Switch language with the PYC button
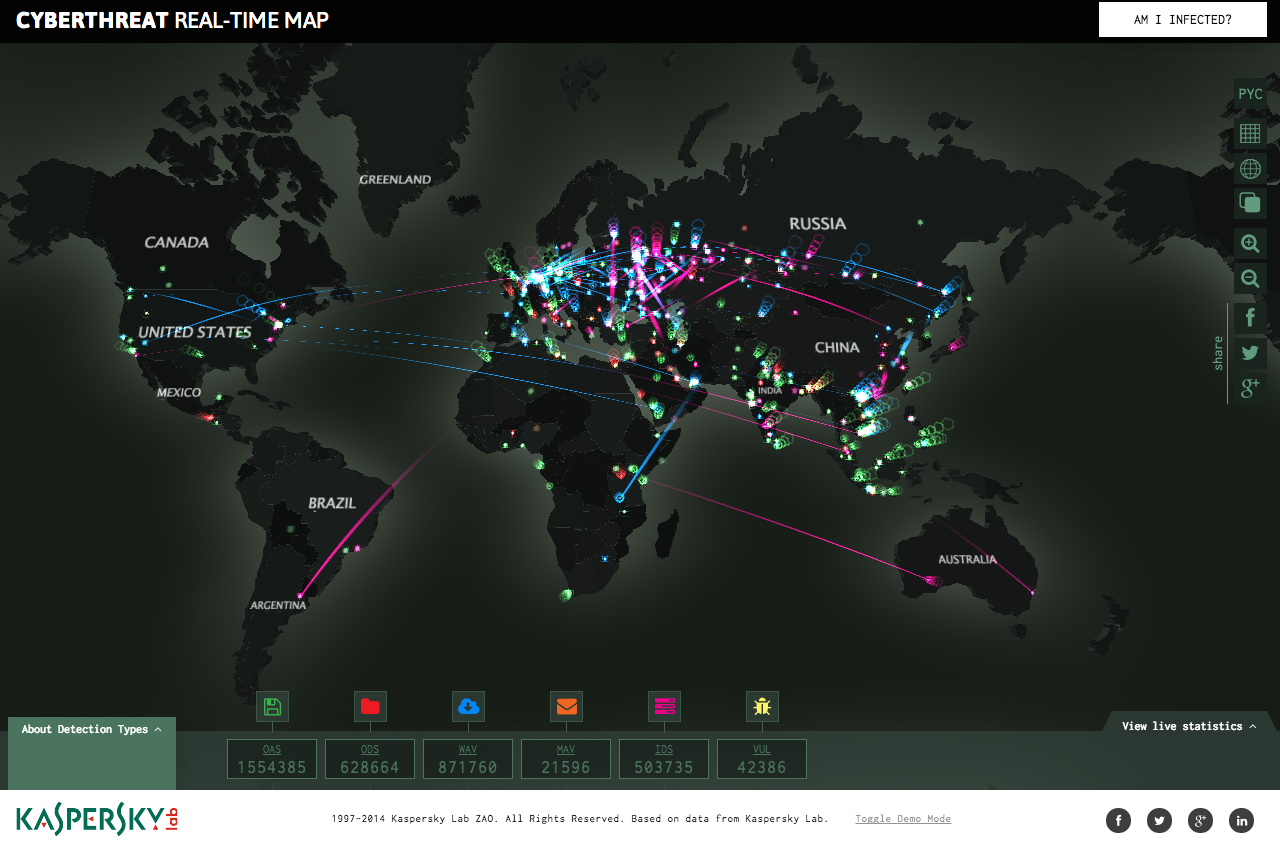Screen dimensions: 1280x842 [1250, 94]
